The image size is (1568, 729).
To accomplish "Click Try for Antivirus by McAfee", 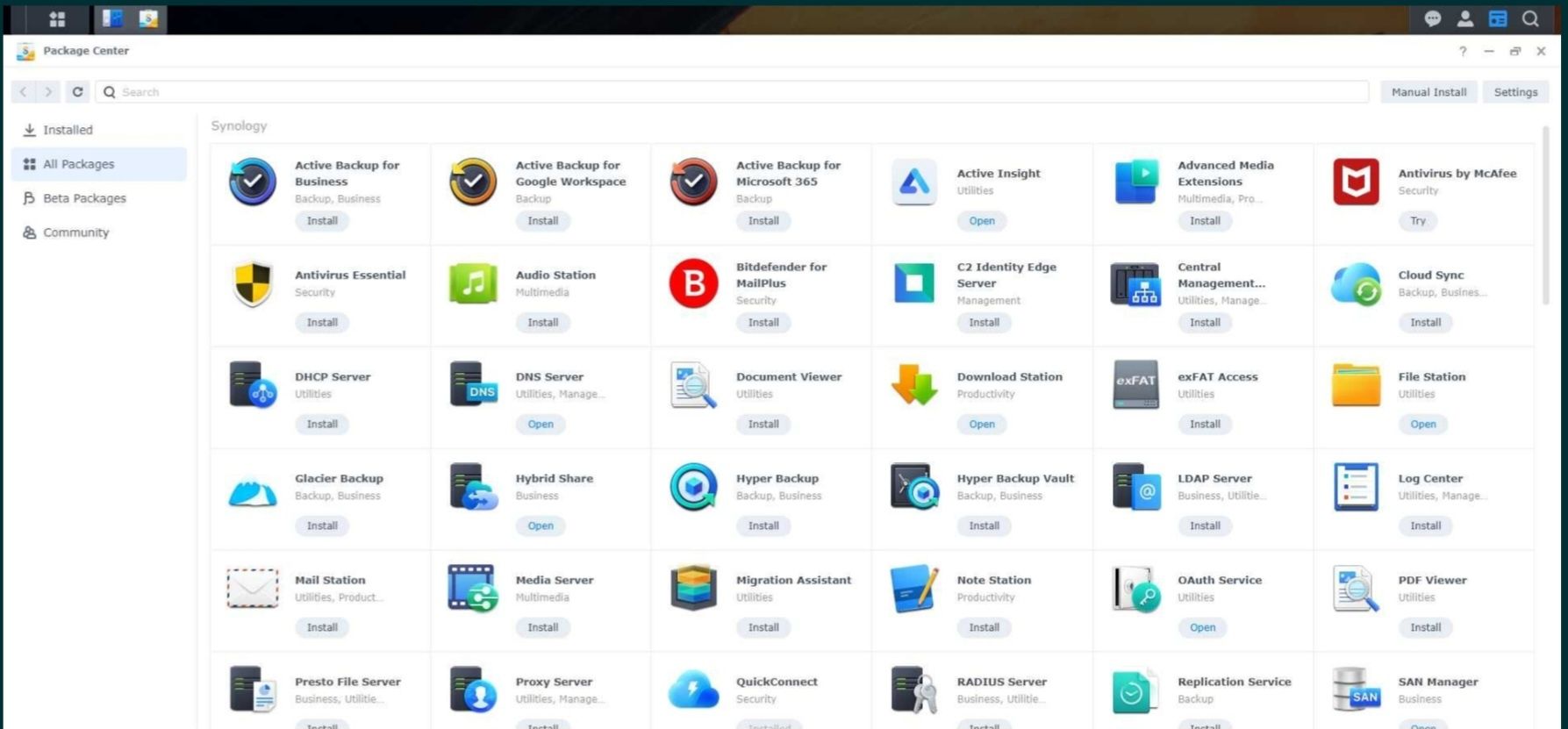I will tap(1418, 221).
